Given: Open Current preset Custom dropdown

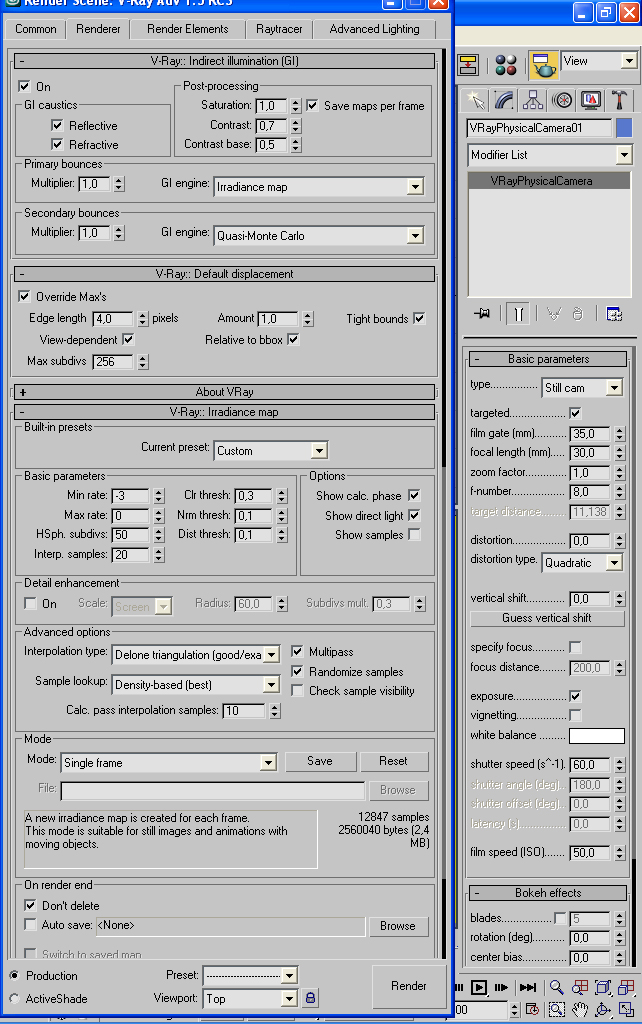Looking at the screenshot, I should pos(319,451).
